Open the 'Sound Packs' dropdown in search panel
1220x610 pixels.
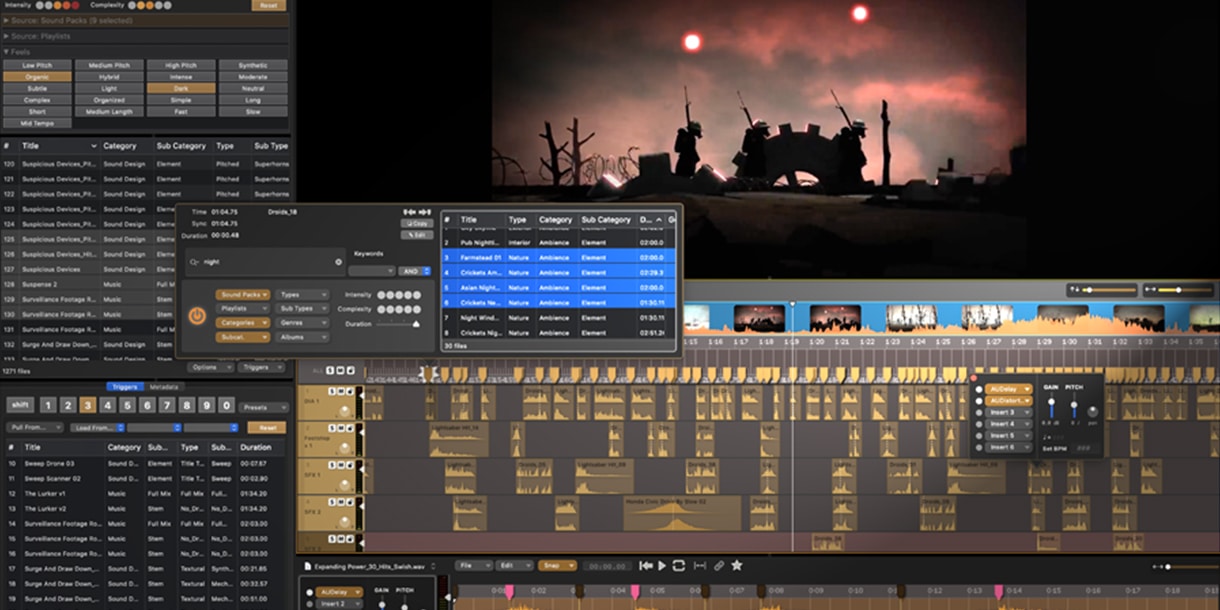(242, 295)
